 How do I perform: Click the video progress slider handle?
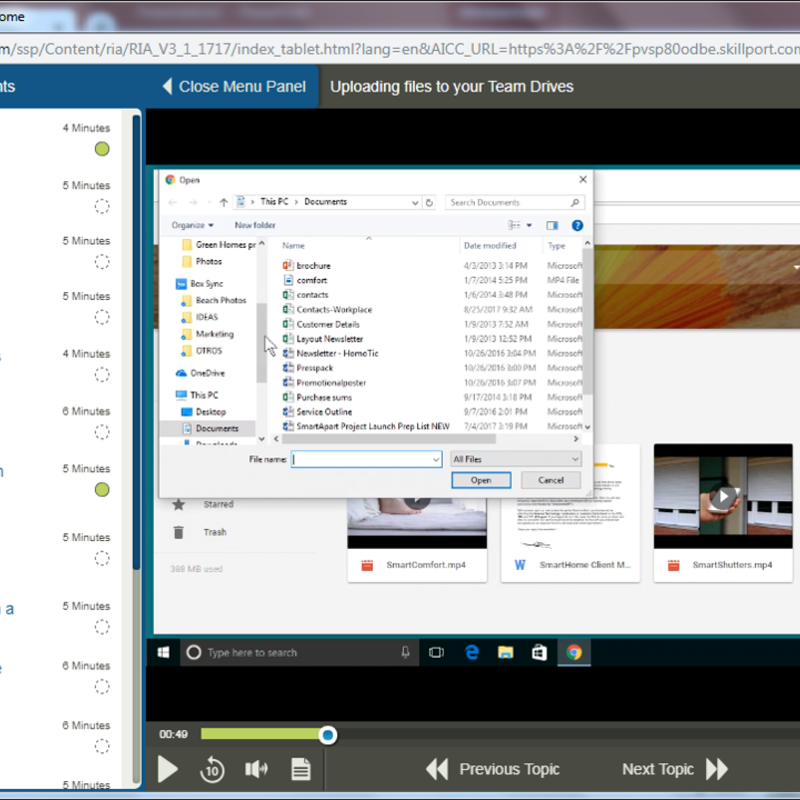(x=328, y=735)
